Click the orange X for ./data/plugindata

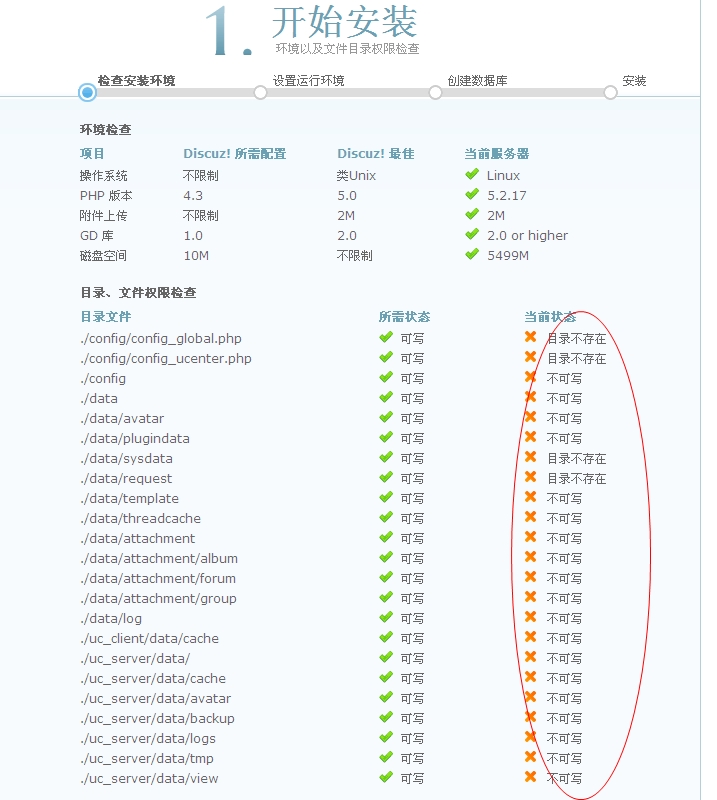pyautogui.click(x=531, y=437)
